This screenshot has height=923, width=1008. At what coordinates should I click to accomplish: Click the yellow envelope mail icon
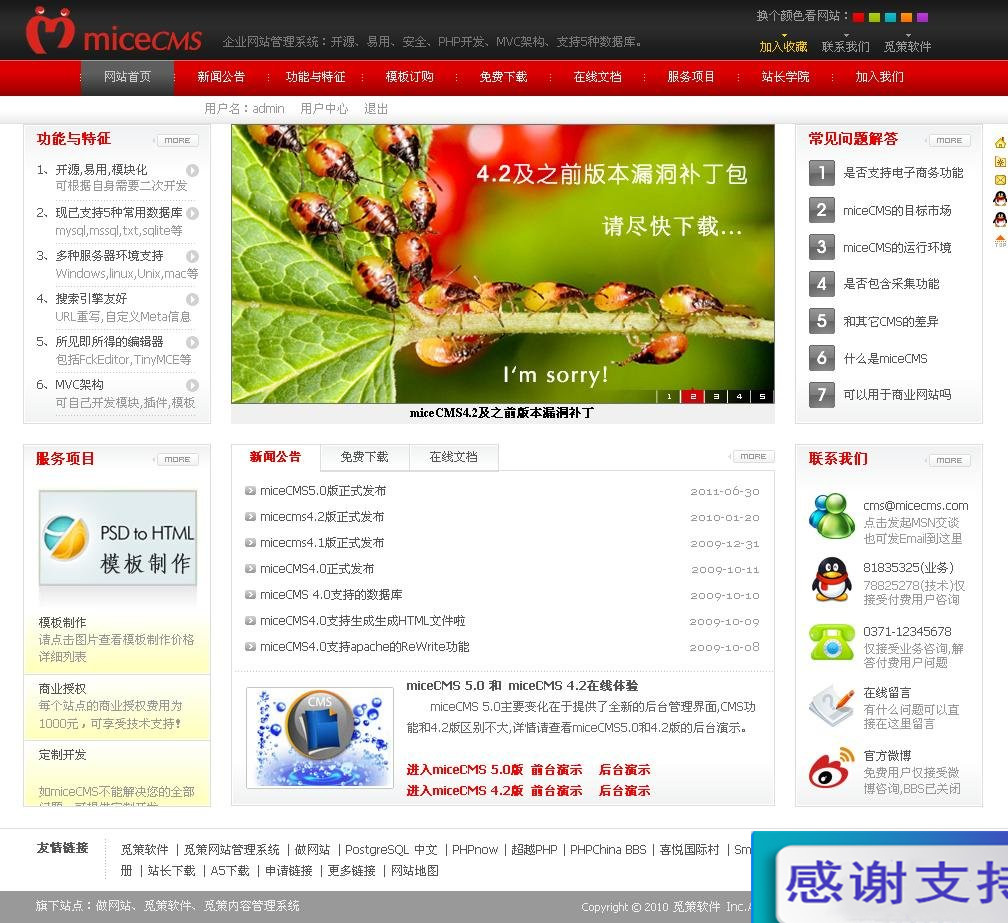click(1000, 180)
